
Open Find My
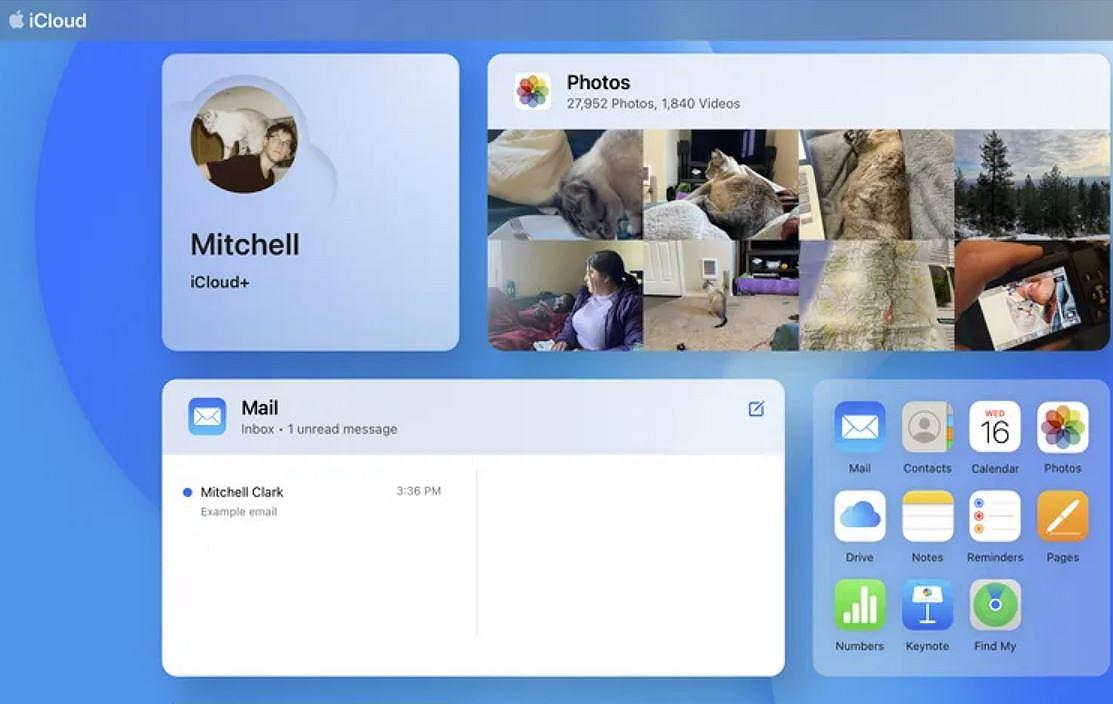pyautogui.click(x=994, y=607)
